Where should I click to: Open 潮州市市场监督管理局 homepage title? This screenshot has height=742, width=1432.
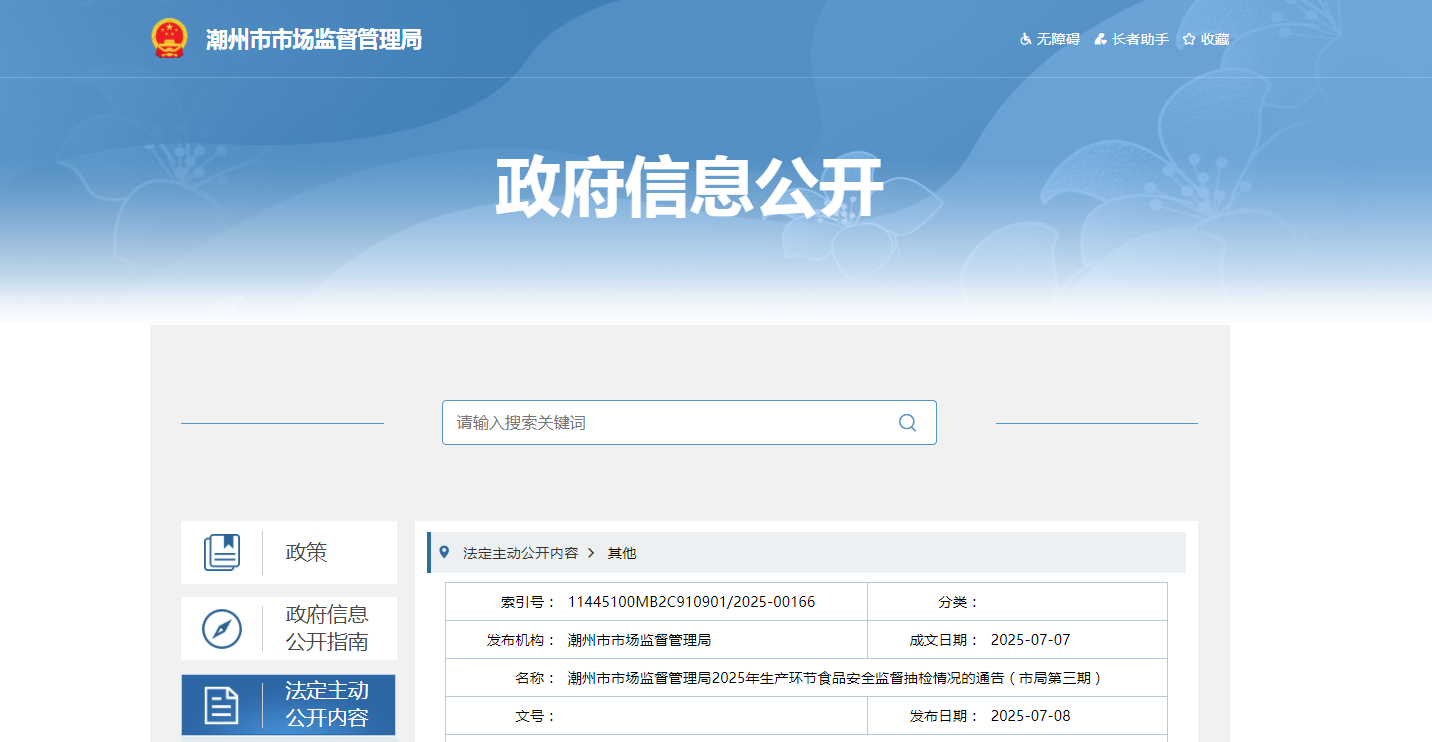pyautogui.click(x=314, y=40)
